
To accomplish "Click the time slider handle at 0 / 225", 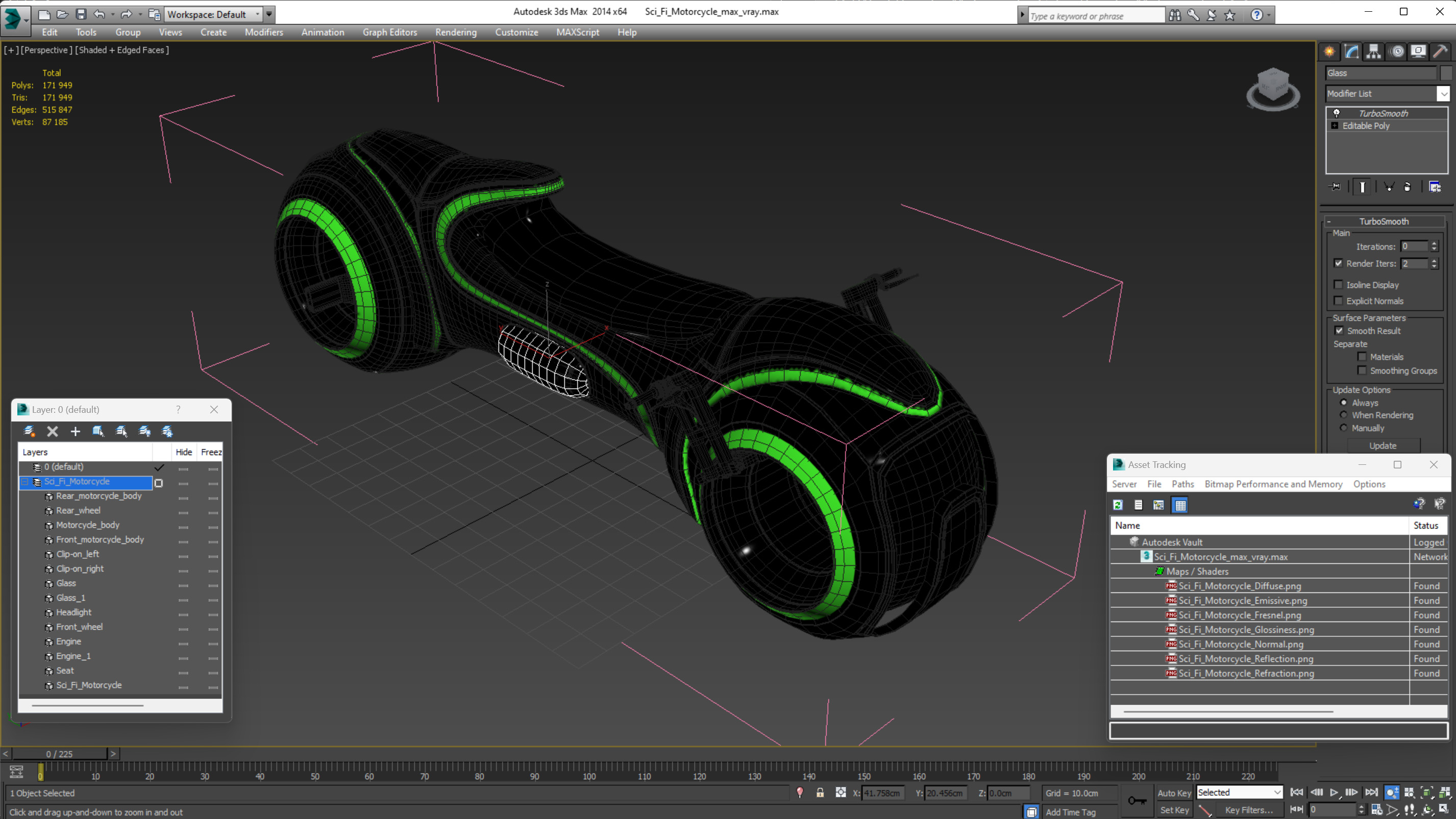I will [59, 754].
